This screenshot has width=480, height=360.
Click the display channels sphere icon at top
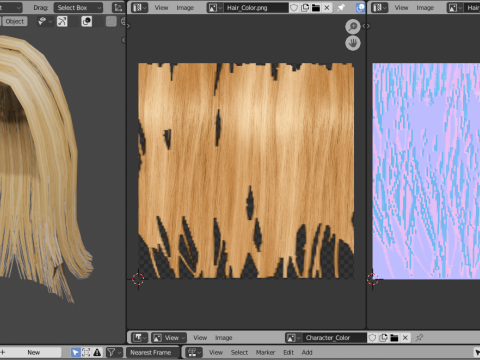(x=360, y=7)
